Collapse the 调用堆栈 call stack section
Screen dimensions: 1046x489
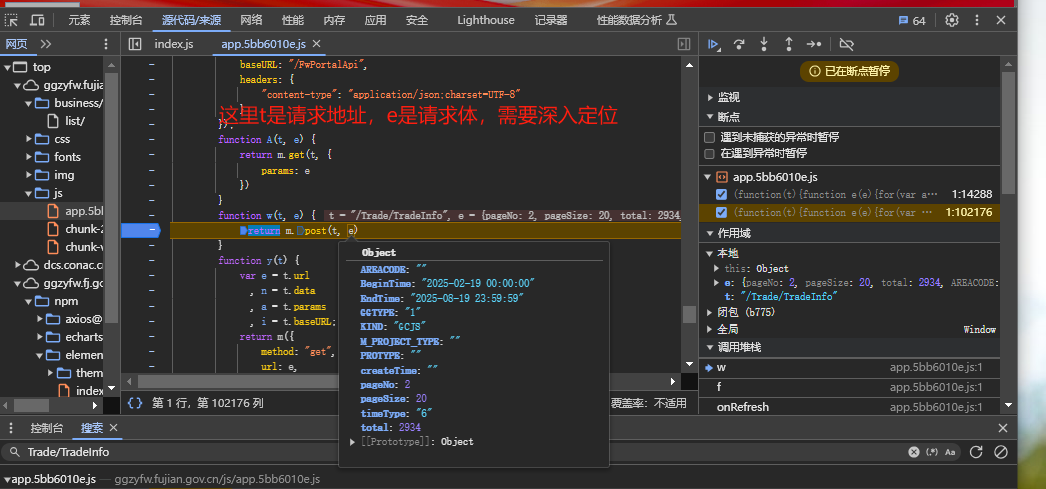pyautogui.click(x=710, y=347)
